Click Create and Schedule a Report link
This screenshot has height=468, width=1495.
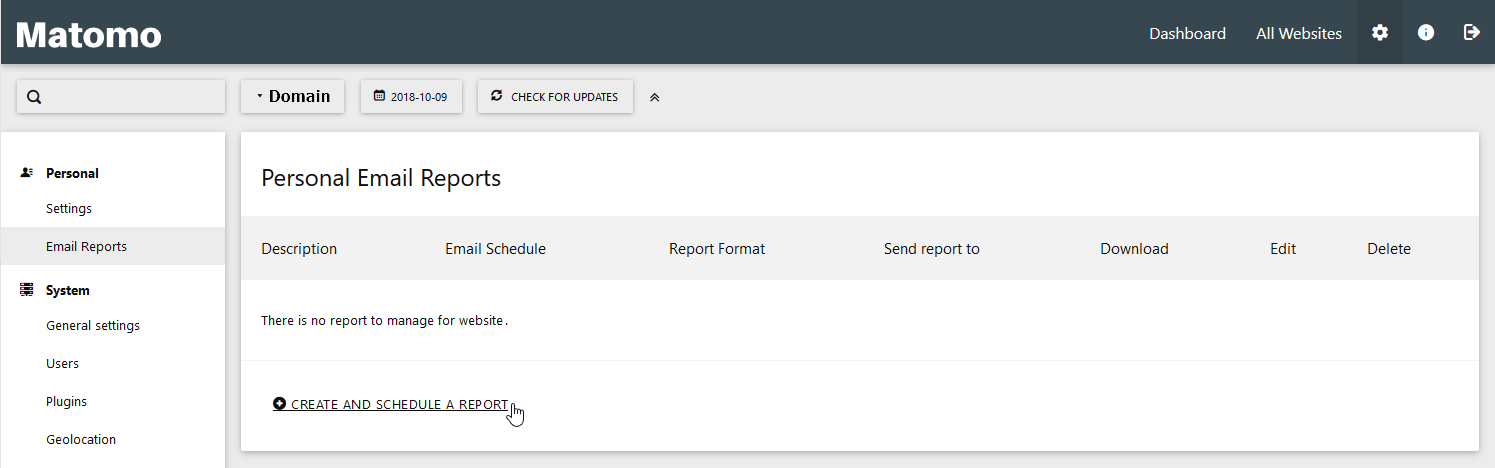click(399, 404)
